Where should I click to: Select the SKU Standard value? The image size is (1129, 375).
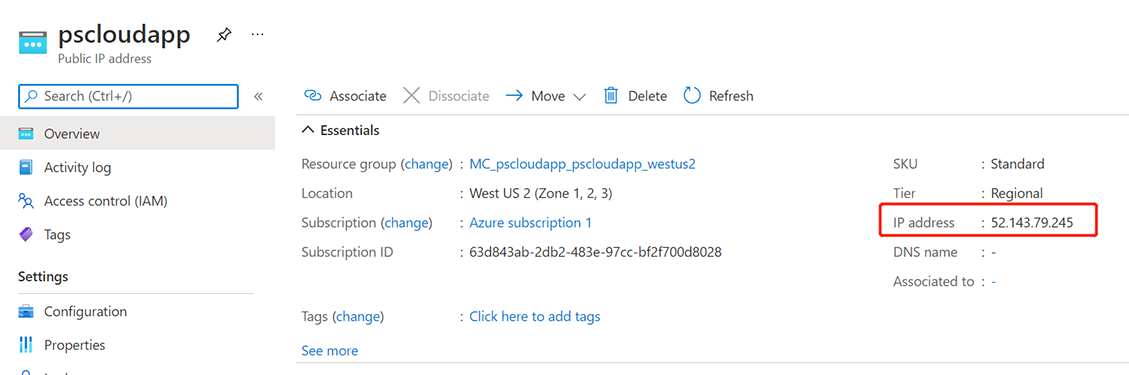point(1017,164)
